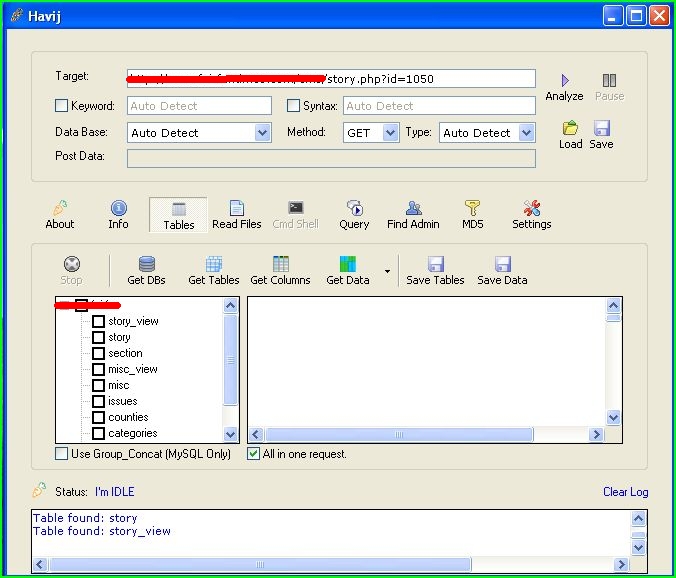The width and height of the screenshot is (676, 578).
Task: Click log horizontal scroll right arrow
Action: (x=621, y=564)
